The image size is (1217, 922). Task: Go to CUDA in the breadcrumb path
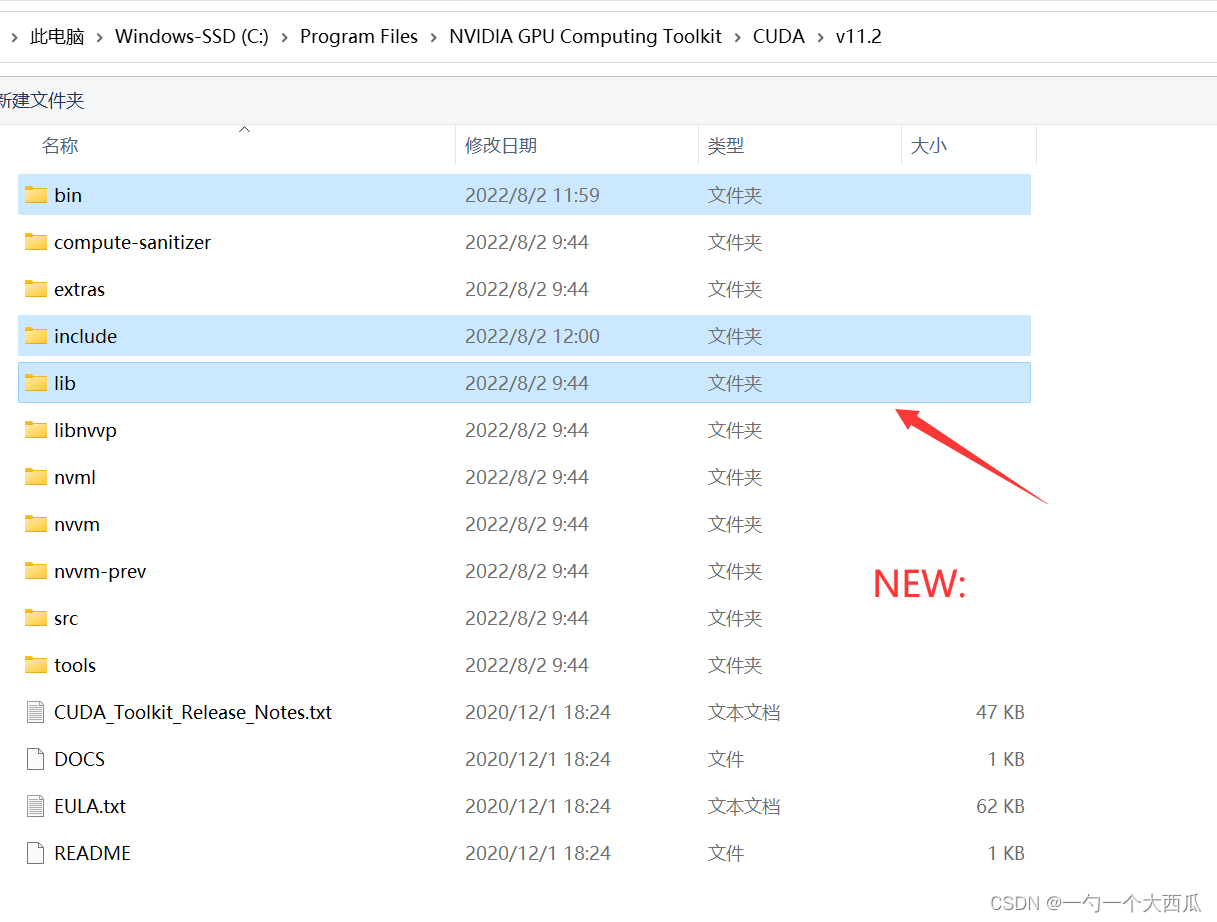pos(779,37)
